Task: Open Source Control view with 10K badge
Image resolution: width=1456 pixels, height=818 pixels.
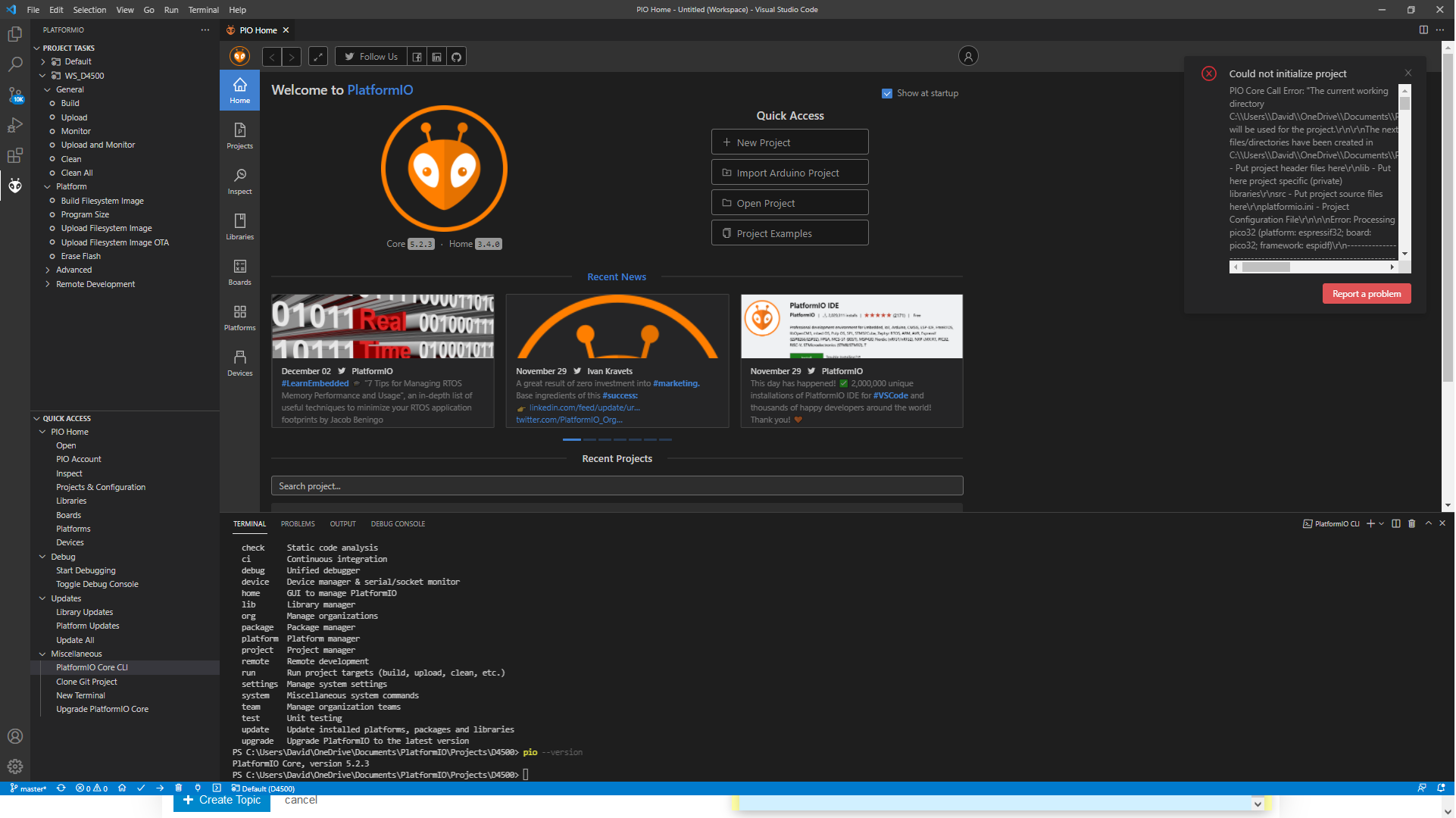Action: tap(15, 95)
